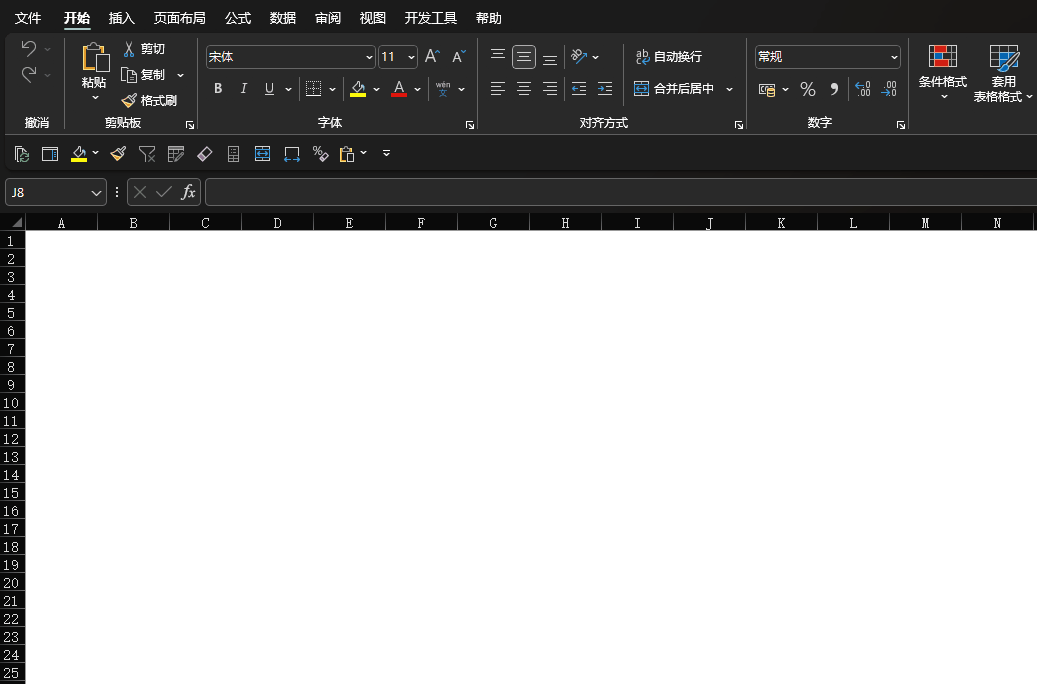The height and width of the screenshot is (684, 1037).
Task: Click the text orientation icon
Action: [x=579, y=57]
